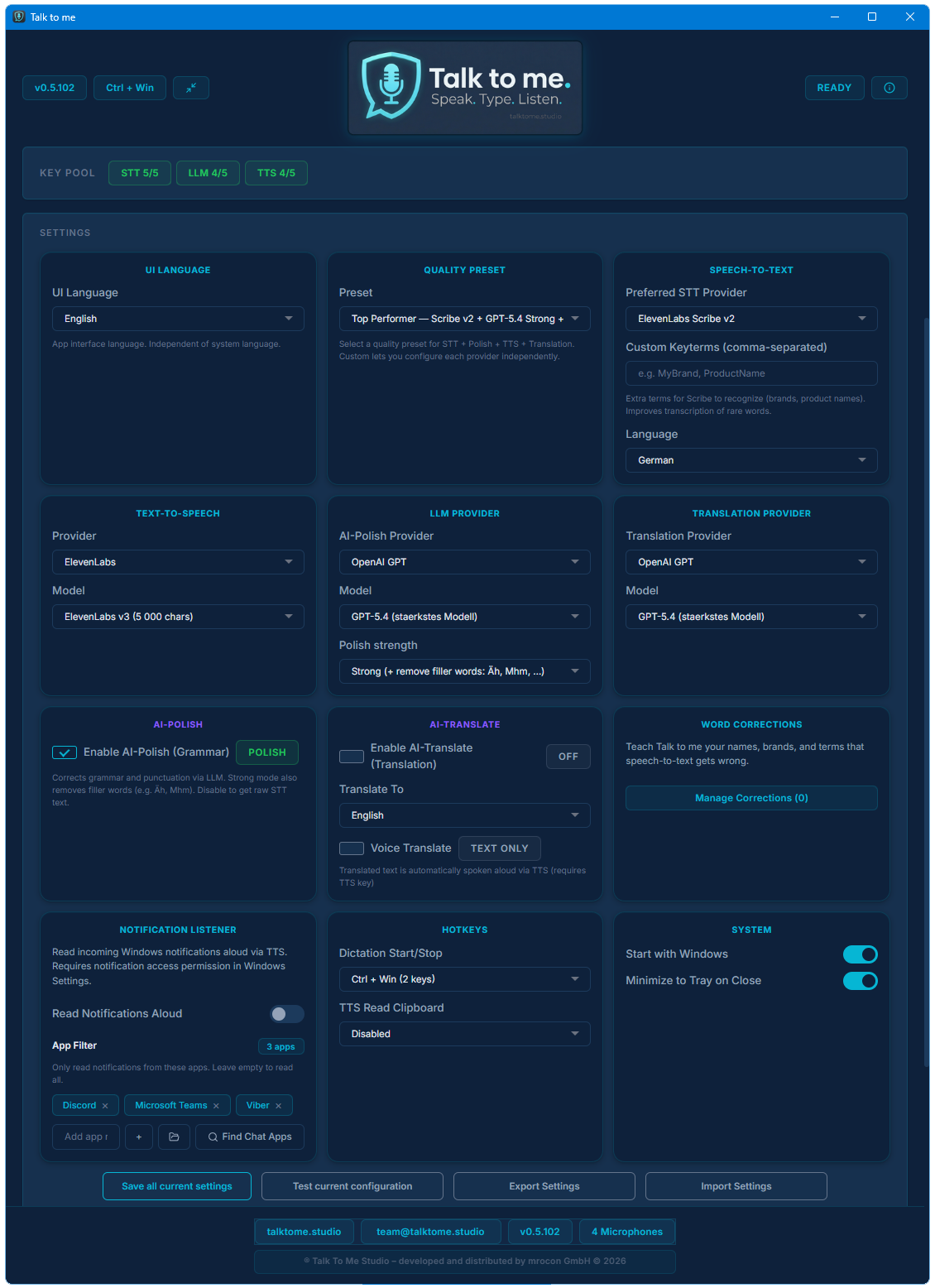Click the TEXT ONLY badge
Viewport: 935px width, 1288px height.
click(x=500, y=848)
